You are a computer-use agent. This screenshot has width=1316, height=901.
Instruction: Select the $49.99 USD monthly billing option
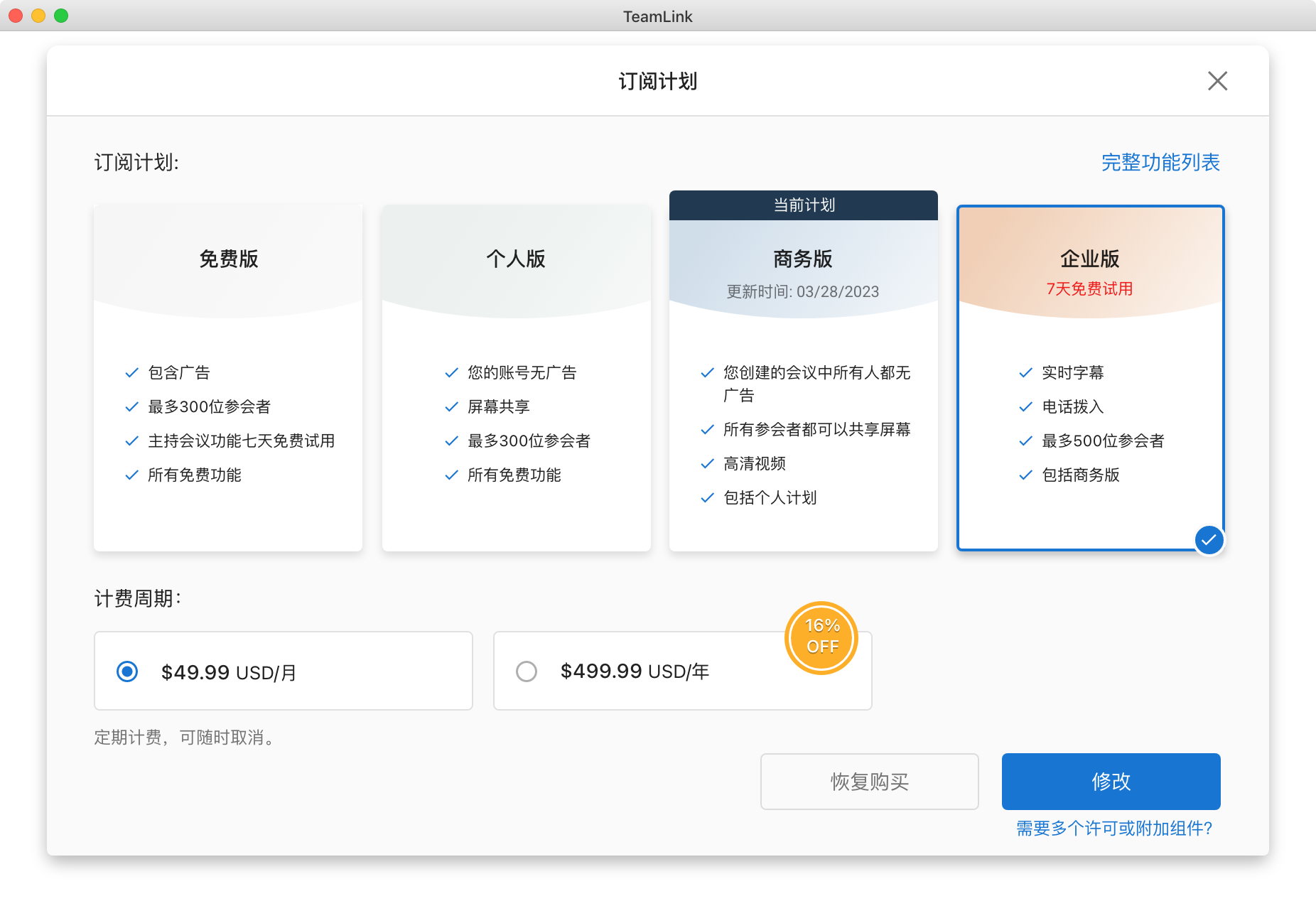128,671
